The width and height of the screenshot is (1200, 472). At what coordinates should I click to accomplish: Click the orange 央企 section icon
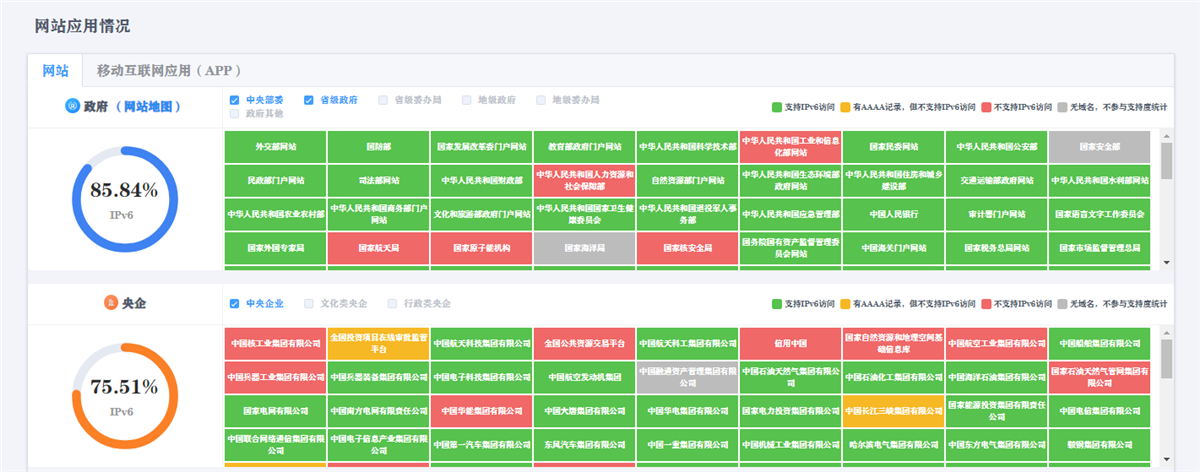[x=111, y=302]
